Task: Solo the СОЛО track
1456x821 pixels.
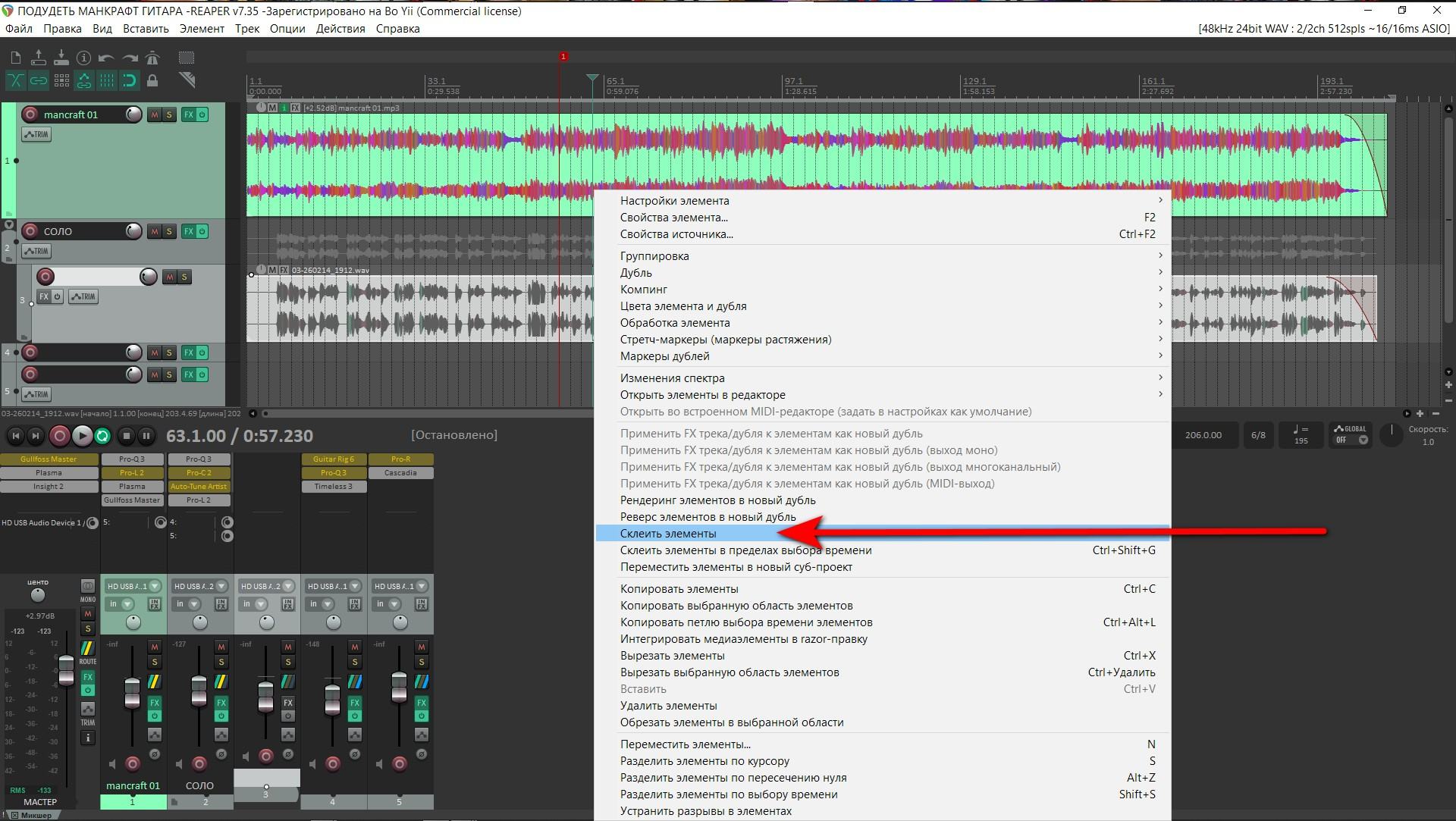Action: (169, 231)
